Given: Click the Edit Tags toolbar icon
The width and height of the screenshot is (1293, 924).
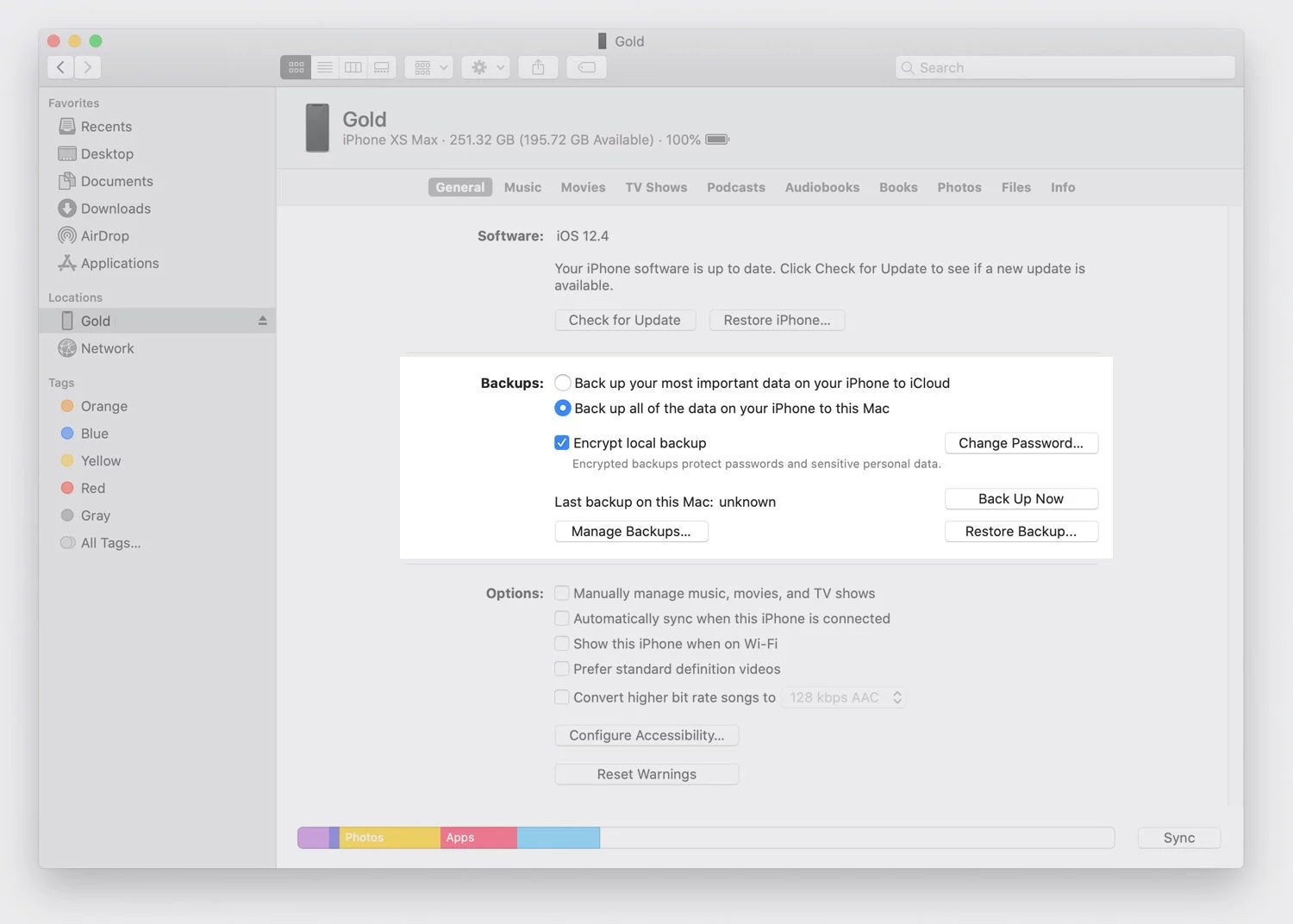Looking at the screenshot, I should (x=586, y=67).
